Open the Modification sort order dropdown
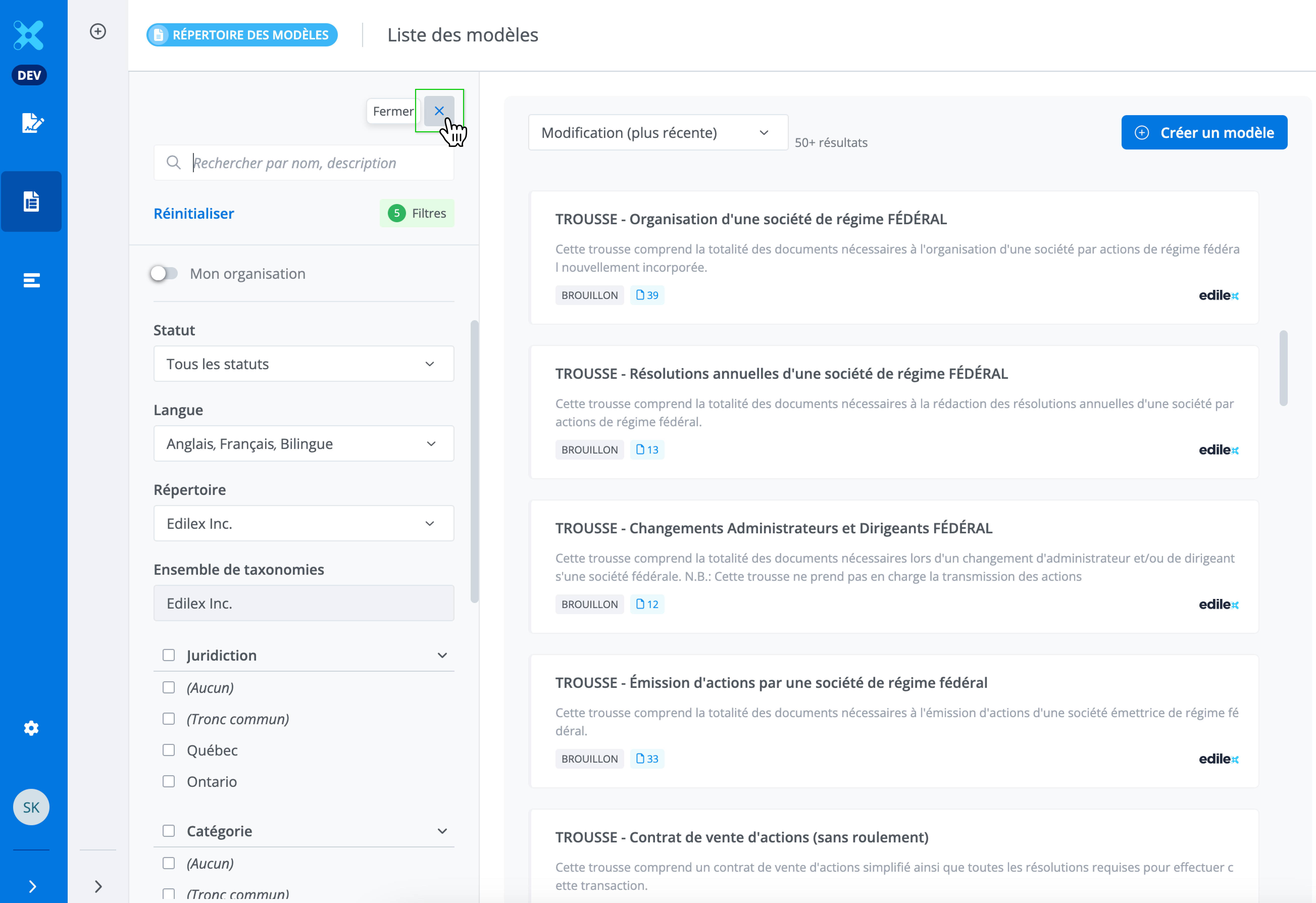Viewport: 1316px width, 903px height. [657, 133]
